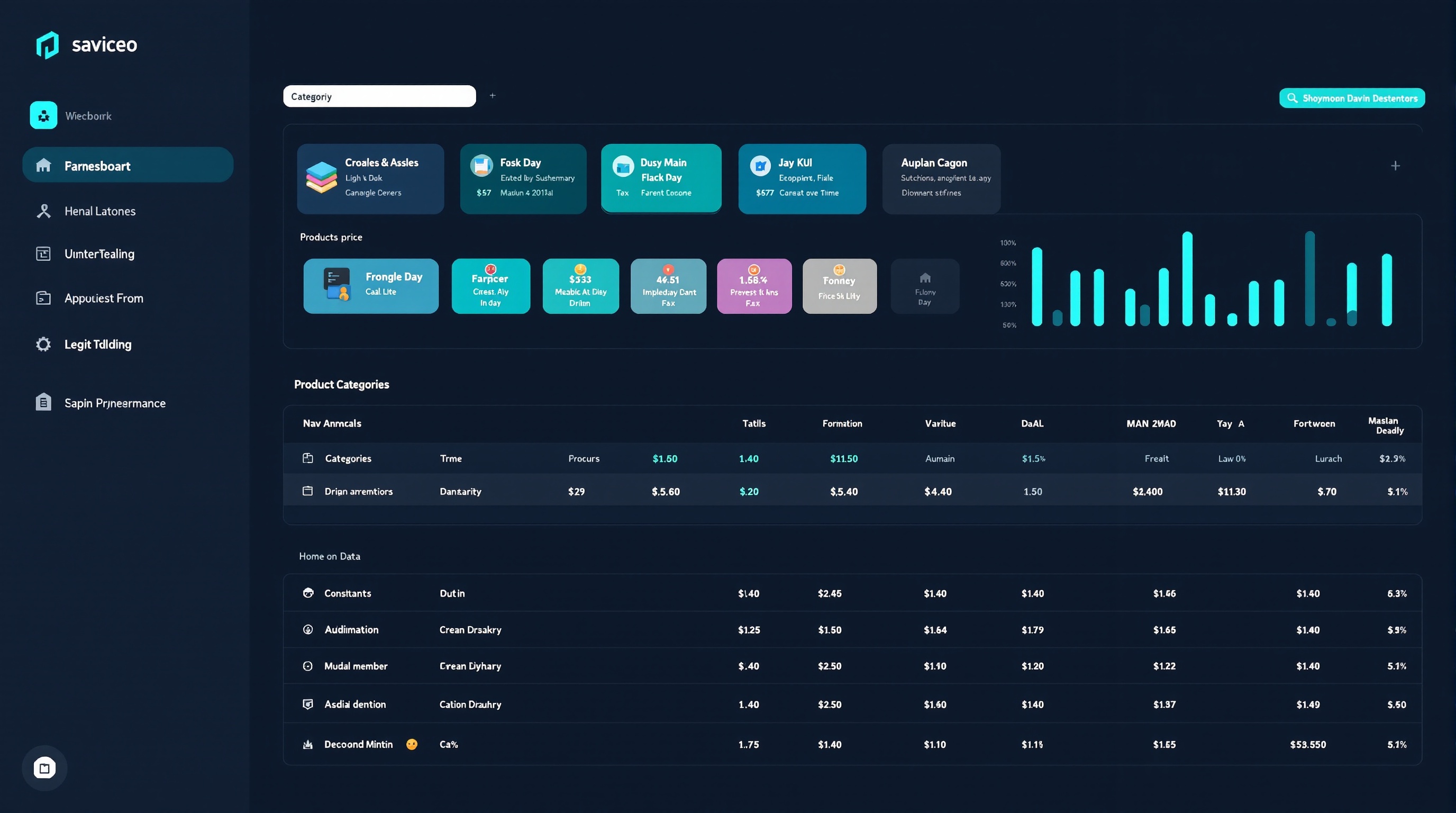Click the Home on Data heading
This screenshot has width=1456, height=813.
[x=330, y=556]
